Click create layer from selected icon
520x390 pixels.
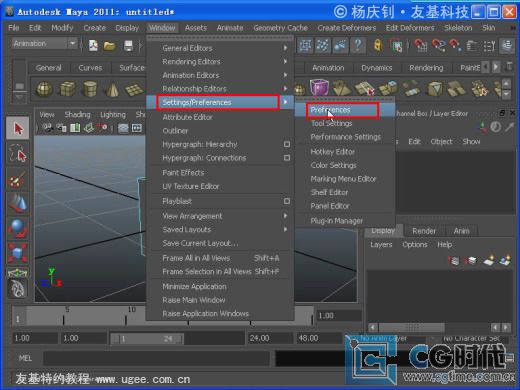505,260
